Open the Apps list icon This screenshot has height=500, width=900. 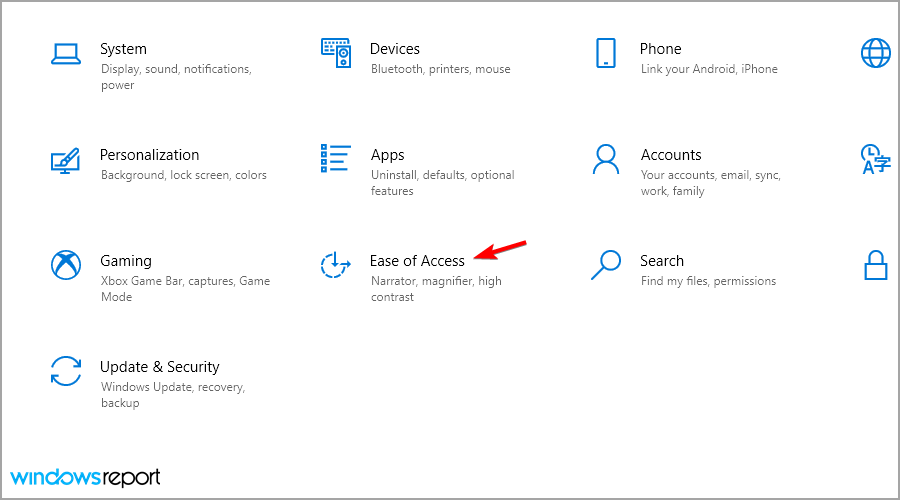pos(336,158)
